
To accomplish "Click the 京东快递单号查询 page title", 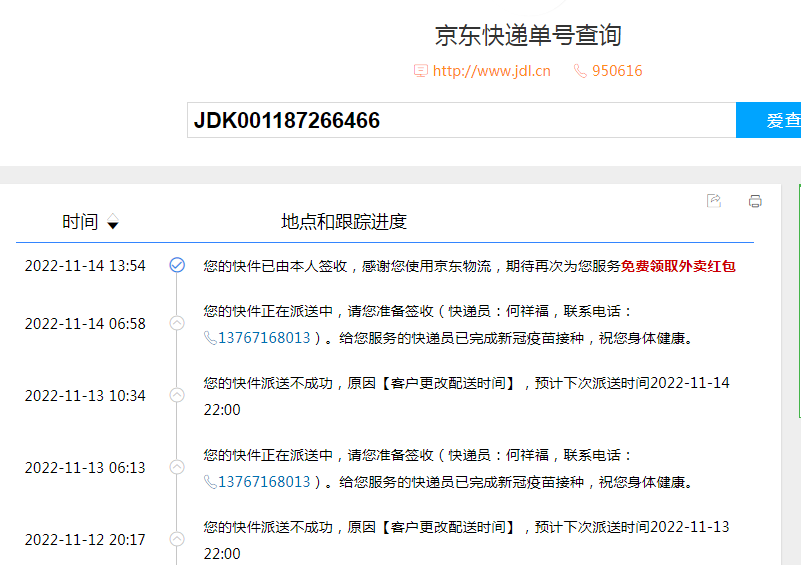I will 528,35.
